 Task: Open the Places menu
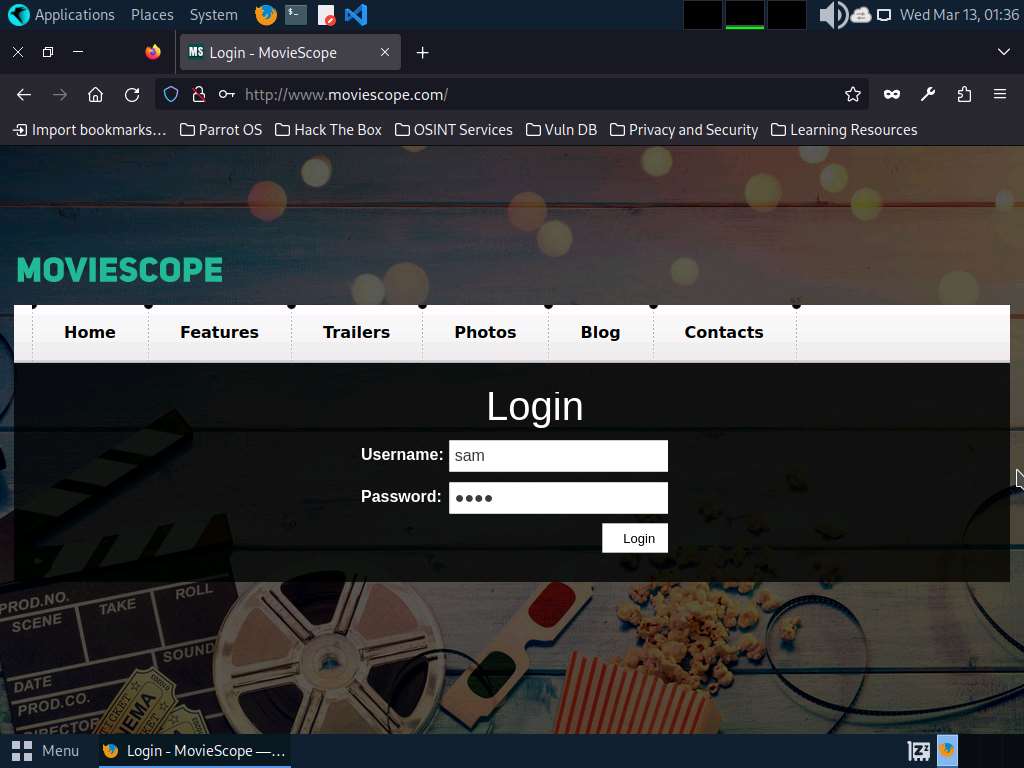[x=152, y=15]
